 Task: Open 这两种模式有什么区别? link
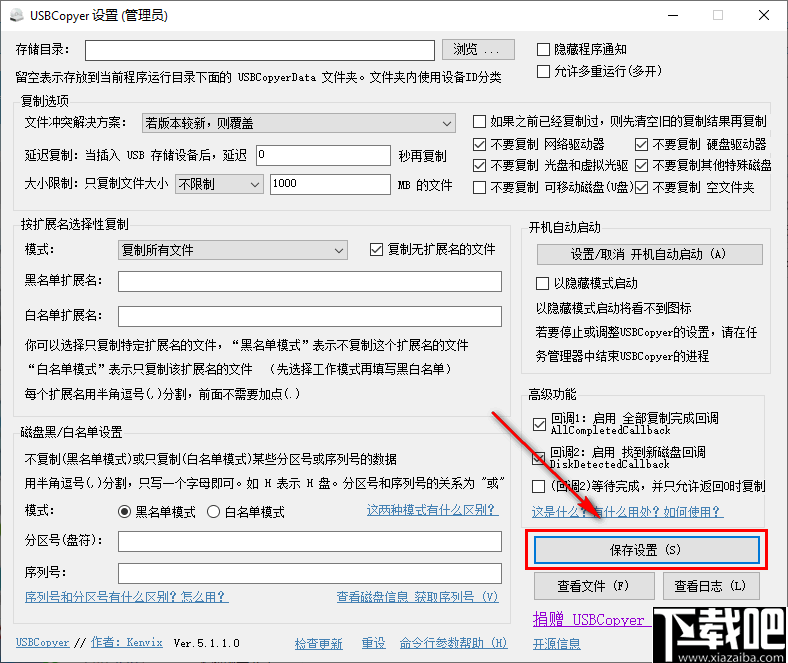click(432, 510)
